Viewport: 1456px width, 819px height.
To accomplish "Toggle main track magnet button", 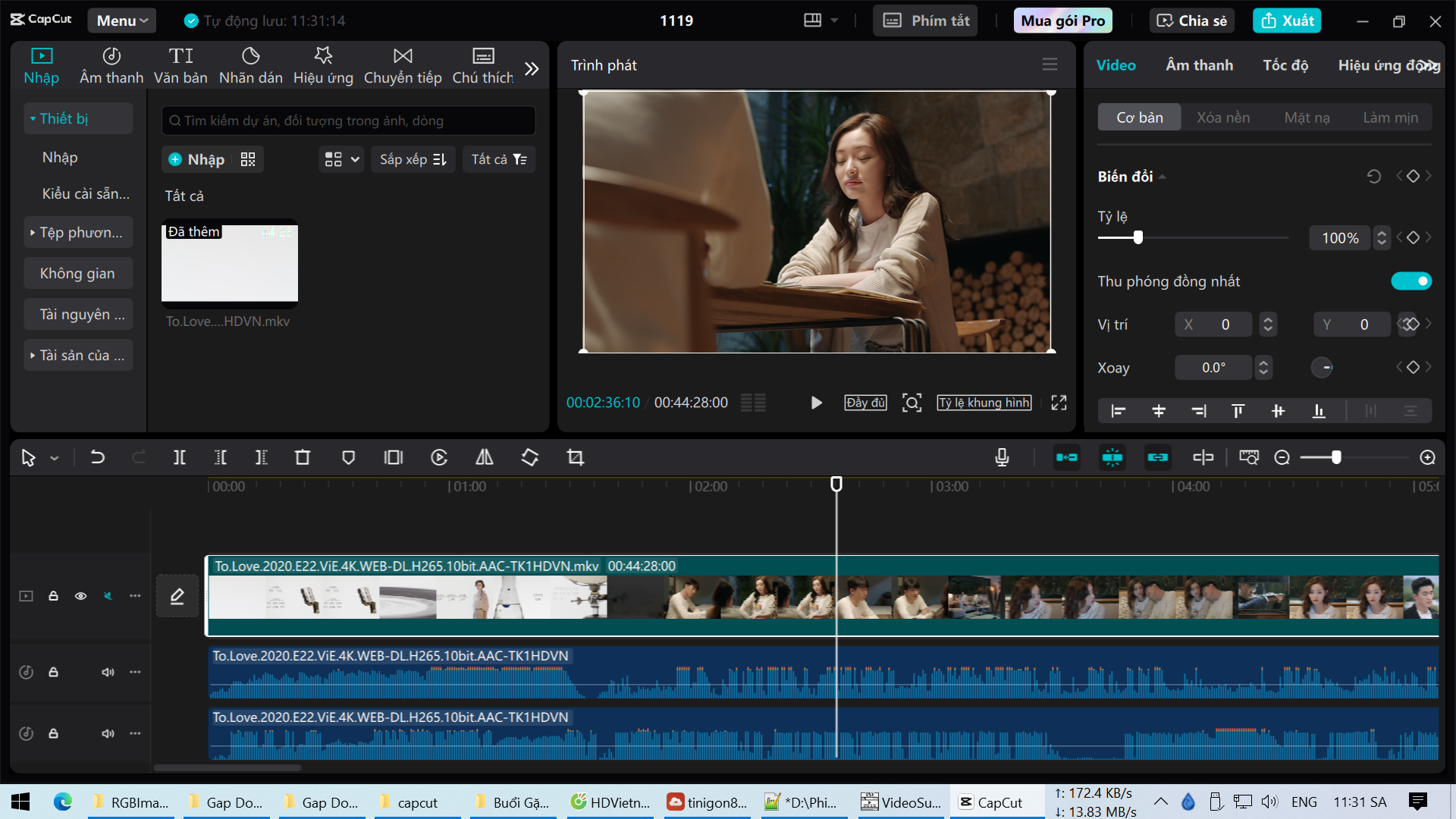I will tap(1066, 457).
